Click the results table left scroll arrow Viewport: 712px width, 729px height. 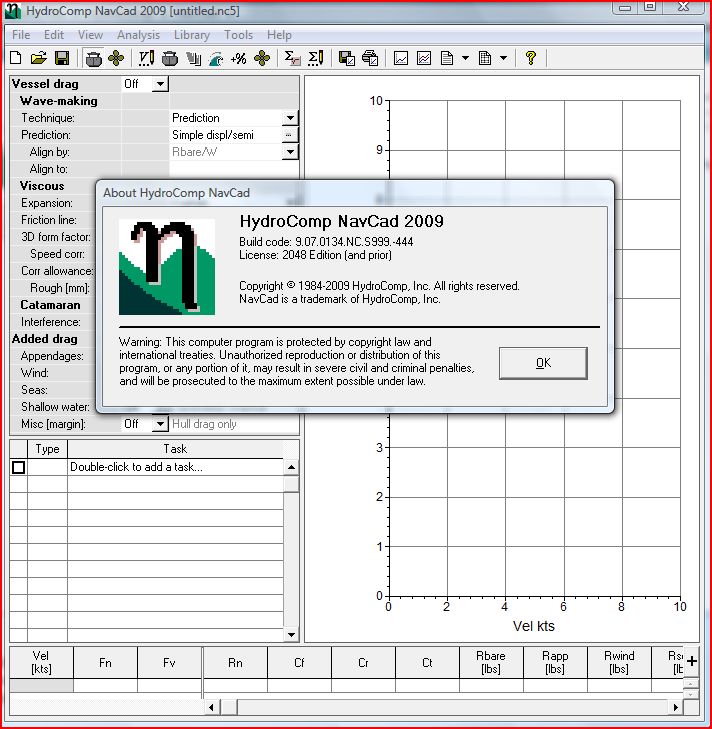(211, 707)
